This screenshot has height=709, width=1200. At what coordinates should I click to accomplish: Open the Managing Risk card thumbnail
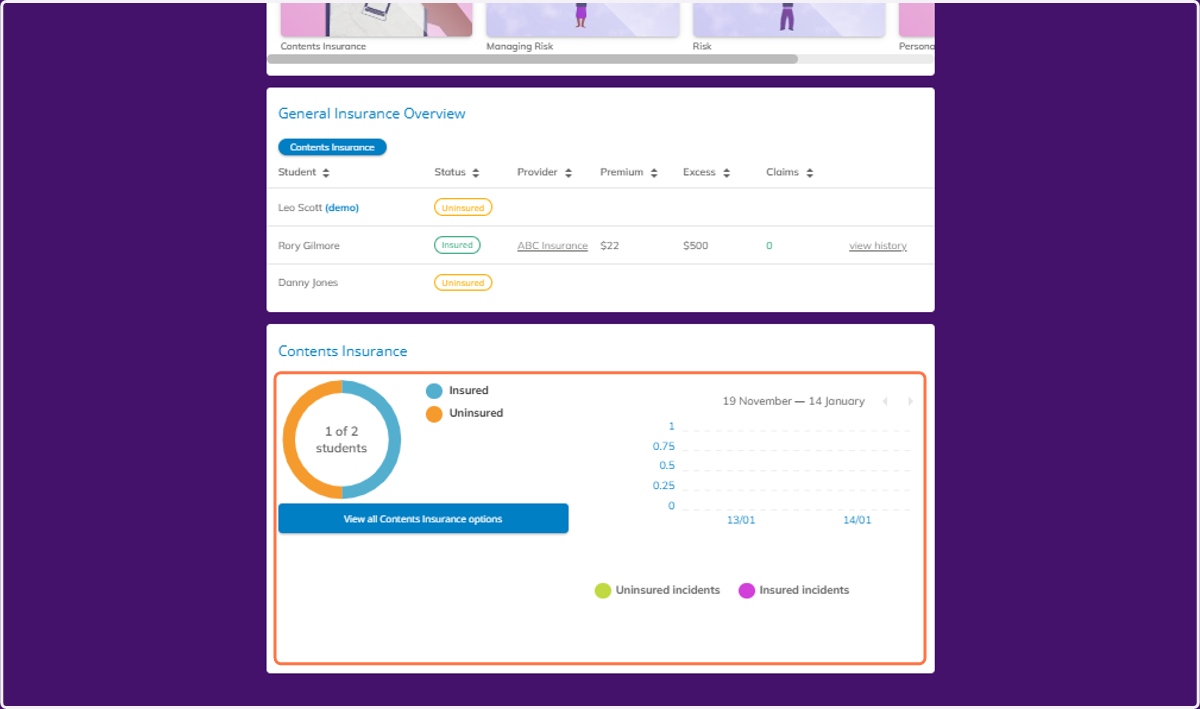[x=583, y=19]
